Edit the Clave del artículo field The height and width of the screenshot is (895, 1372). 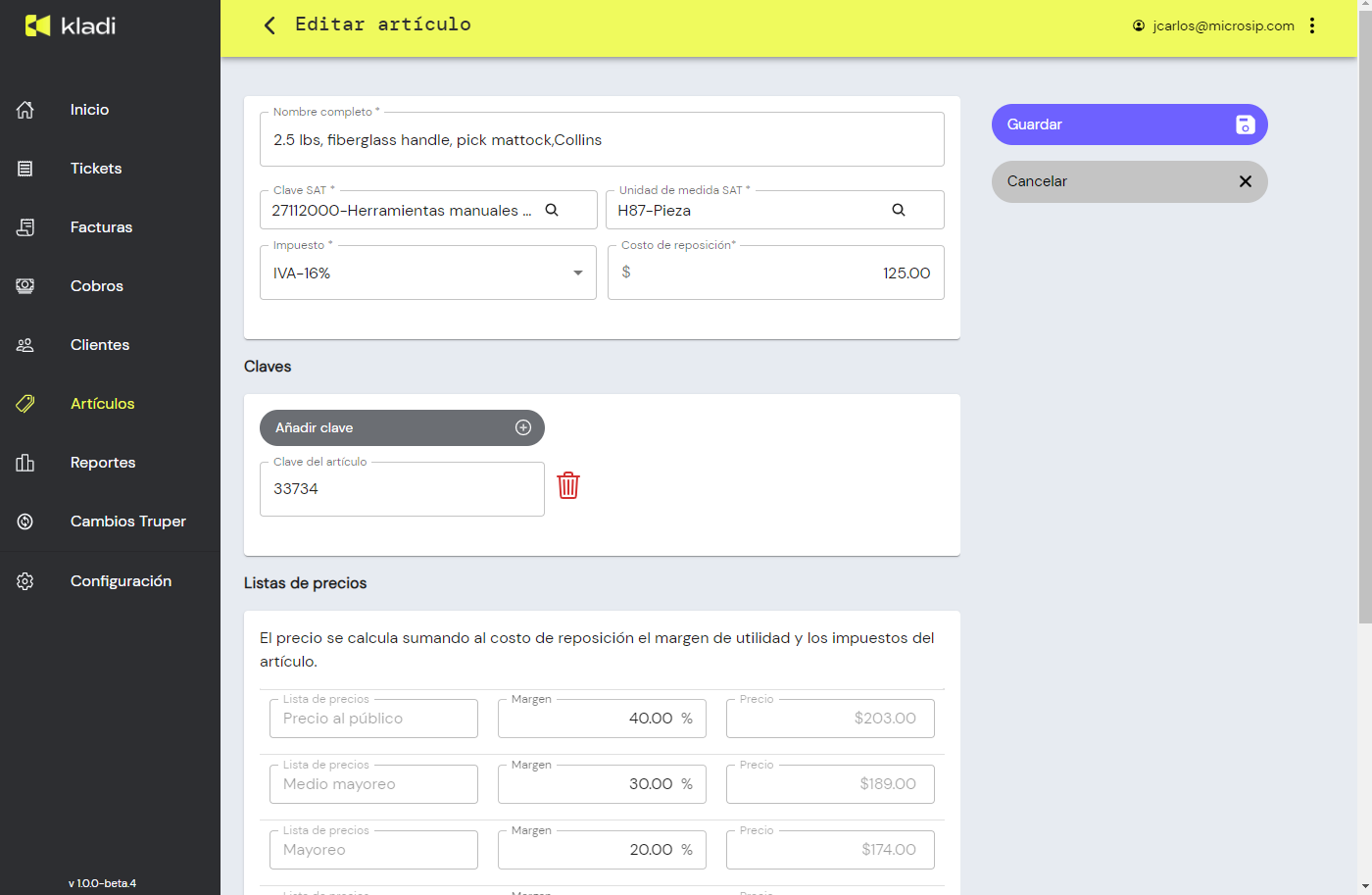(x=402, y=489)
